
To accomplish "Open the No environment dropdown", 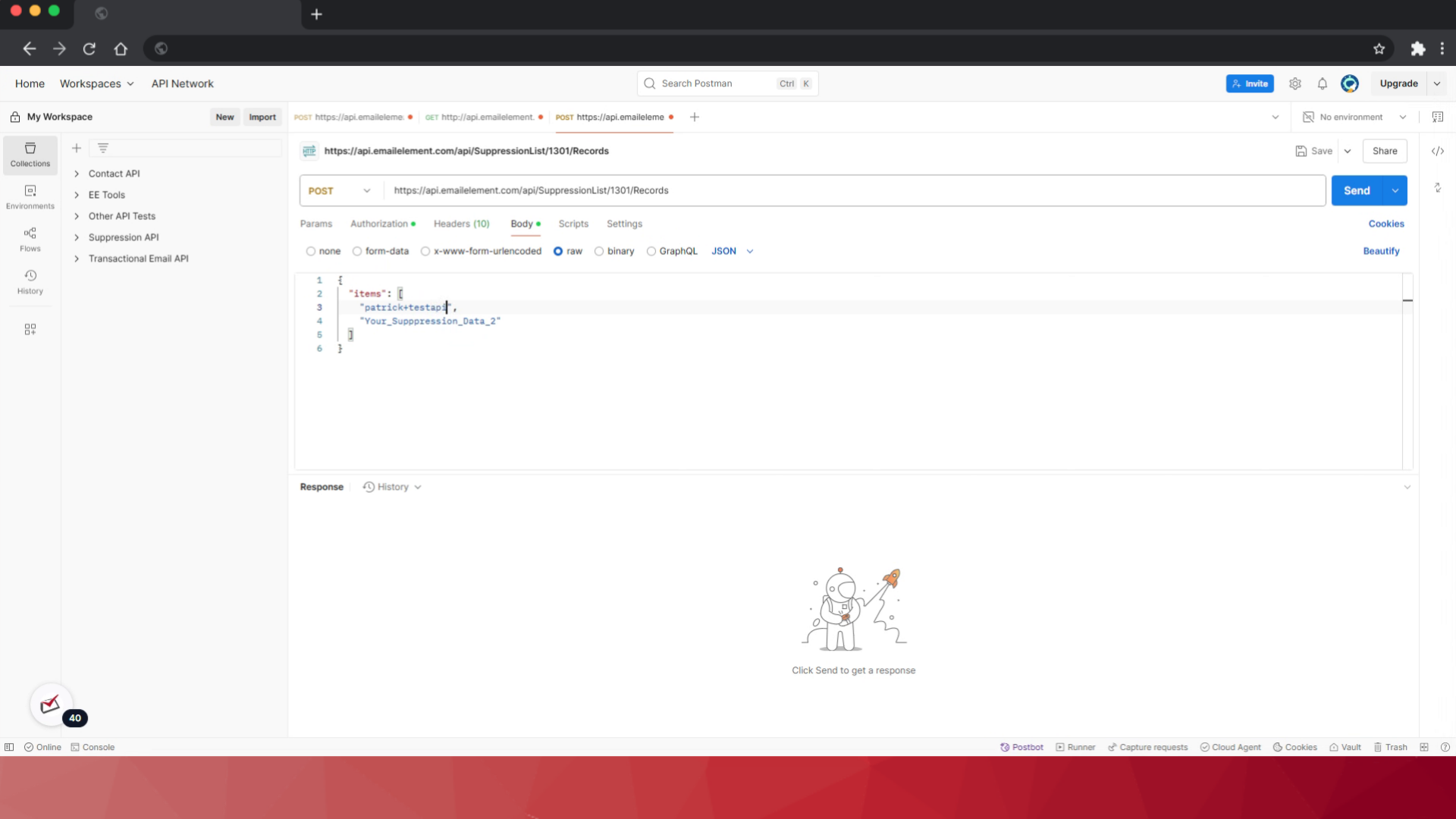I will click(x=1354, y=117).
